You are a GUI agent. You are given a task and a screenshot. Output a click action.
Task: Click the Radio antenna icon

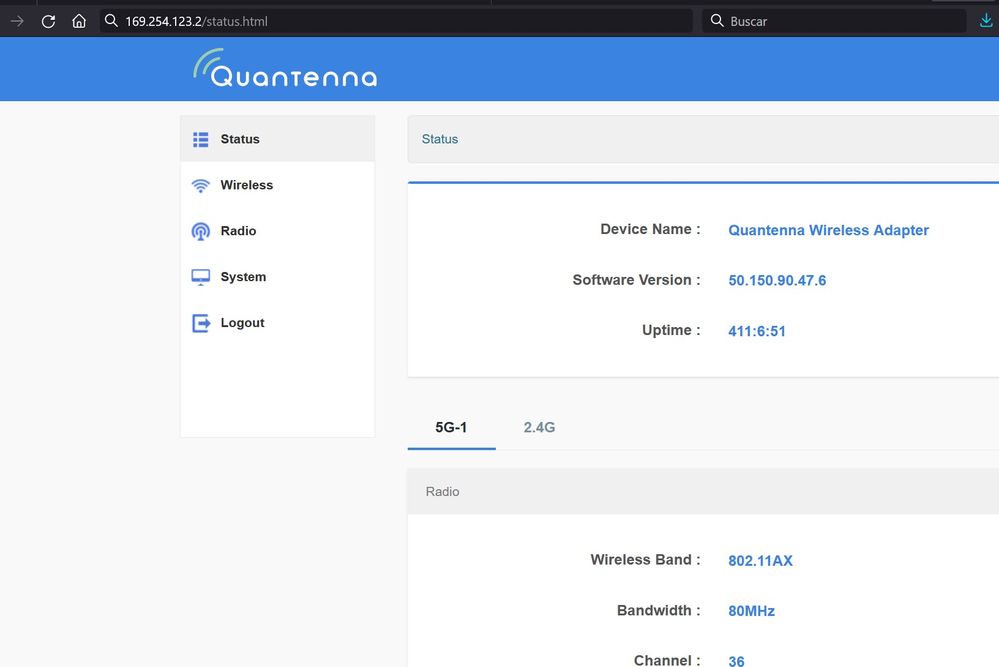coord(201,232)
